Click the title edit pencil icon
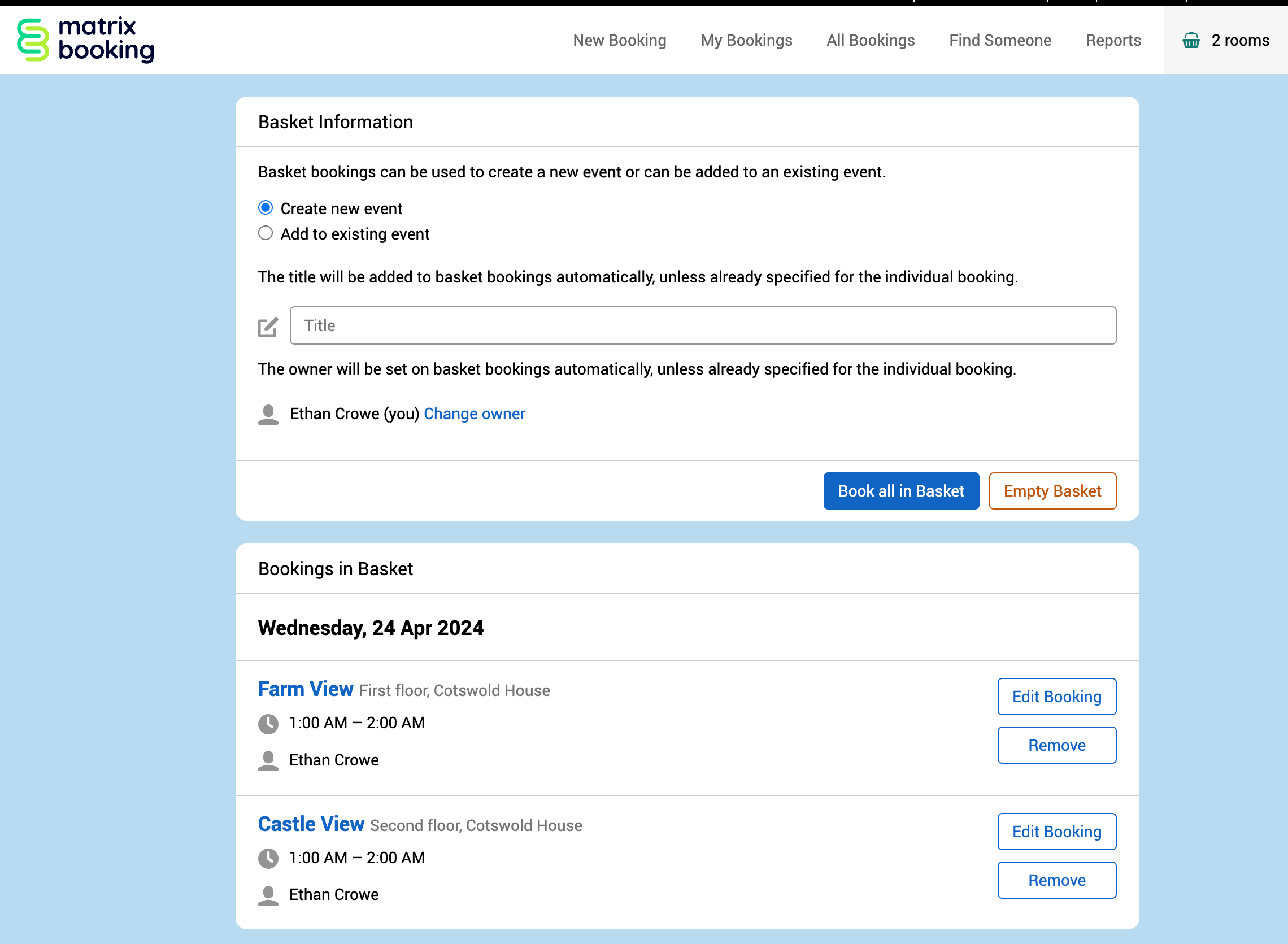 (x=268, y=327)
